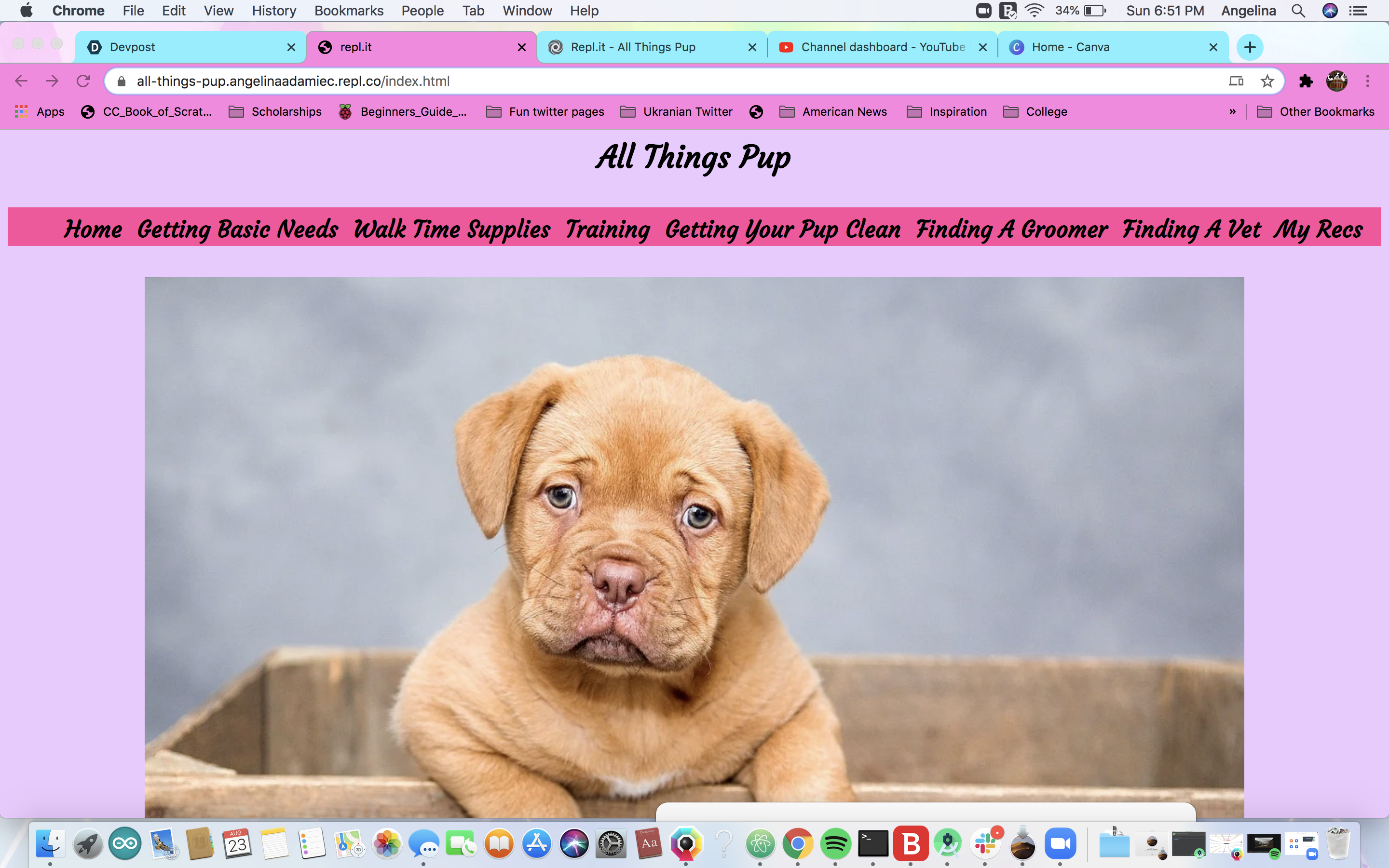
Task: Open the Bookmarks menu in the menu bar
Action: pyautogui.click(x=348, y=10)
